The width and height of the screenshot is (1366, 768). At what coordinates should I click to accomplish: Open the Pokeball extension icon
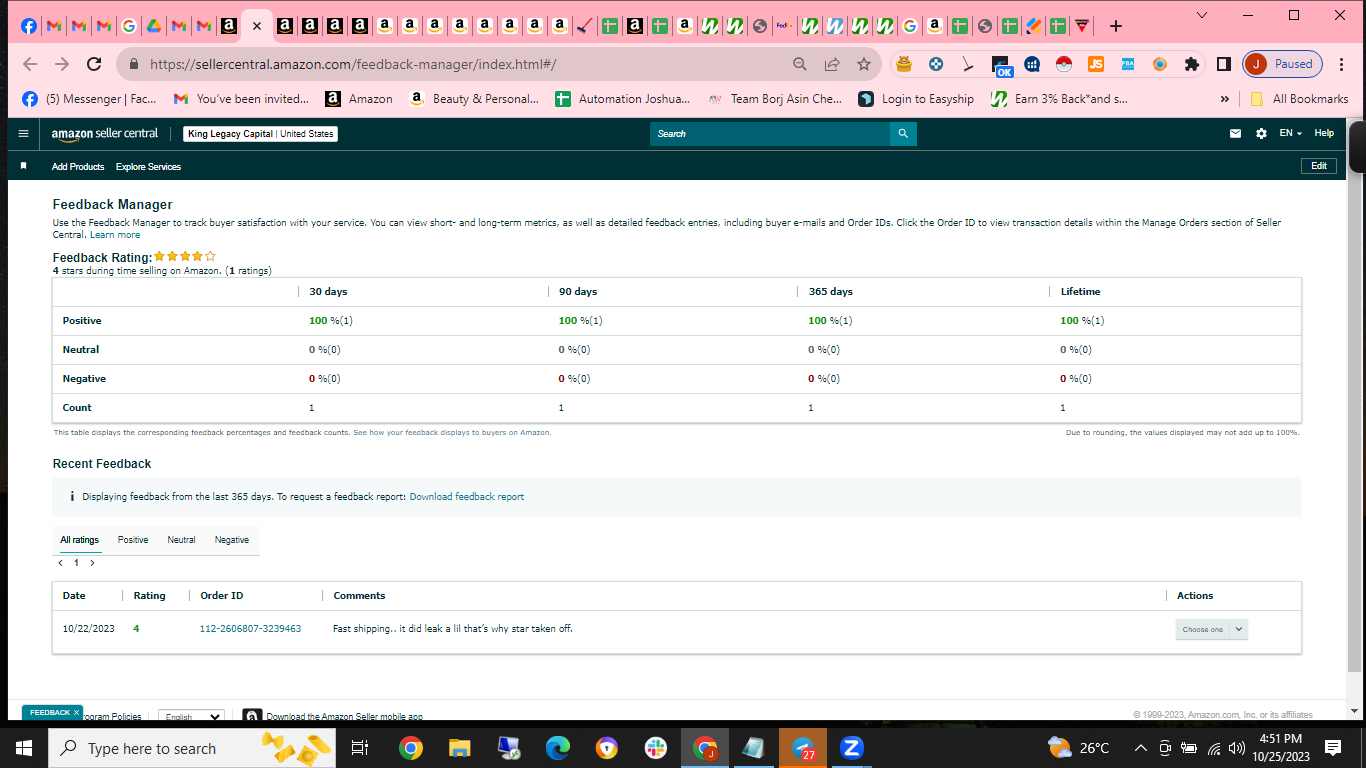pos(1064,64)
